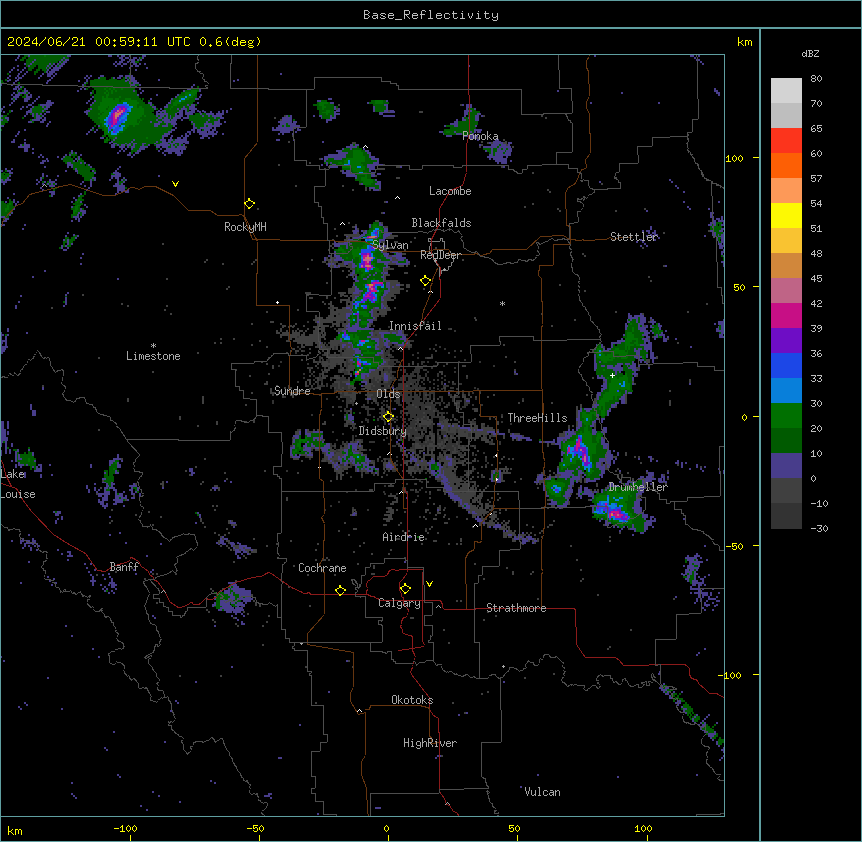Click the RedDeer city label
Viewport: 862px width, 842px height.
coord(440,255)
